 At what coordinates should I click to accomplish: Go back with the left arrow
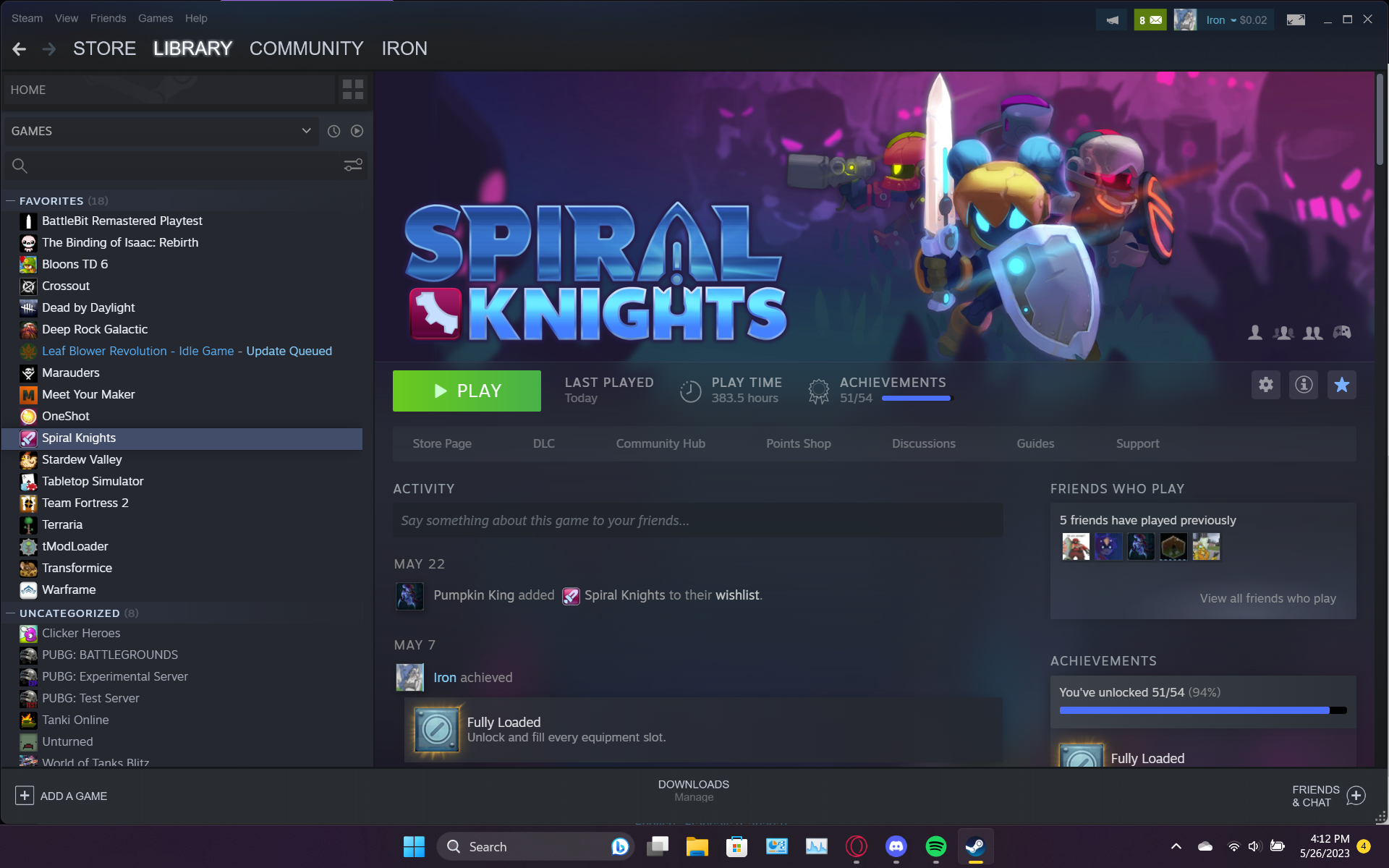[x=20, y=48]
